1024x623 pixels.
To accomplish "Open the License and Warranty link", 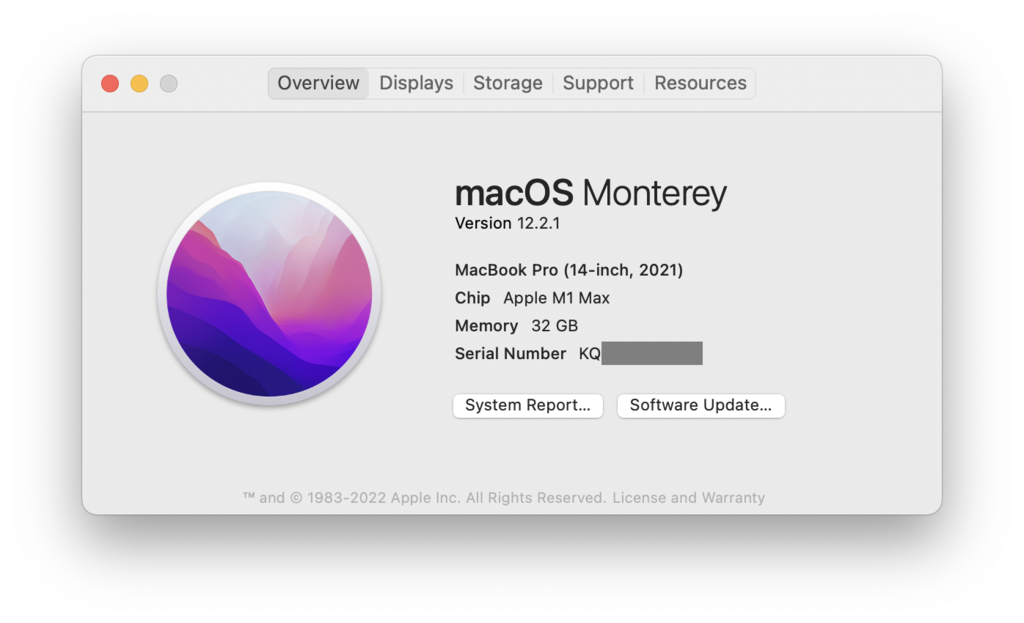I will pyautogui.click(x=688, y=497).
